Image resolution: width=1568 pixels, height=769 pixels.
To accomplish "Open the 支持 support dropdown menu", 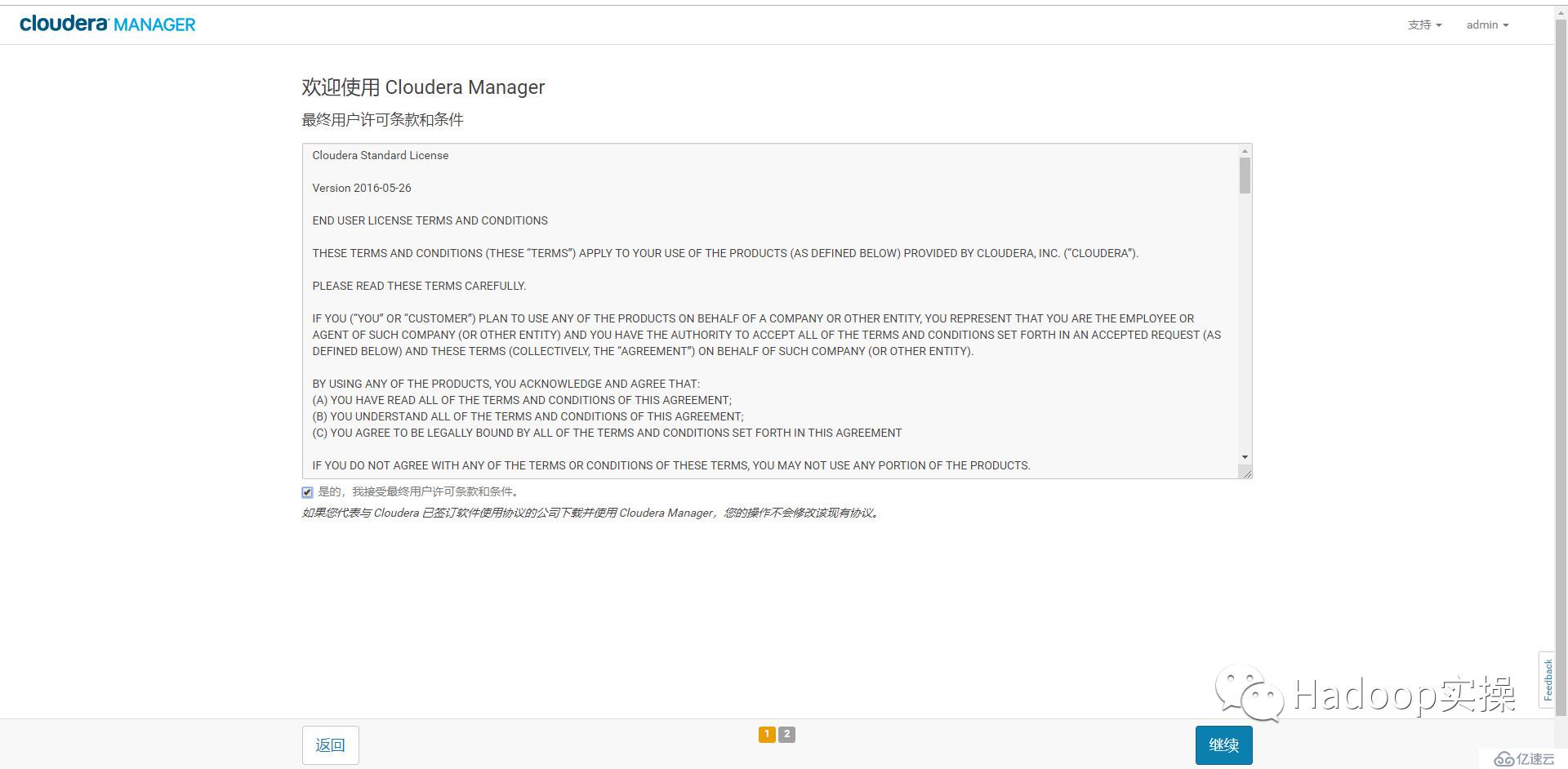I will [1424, 25].
